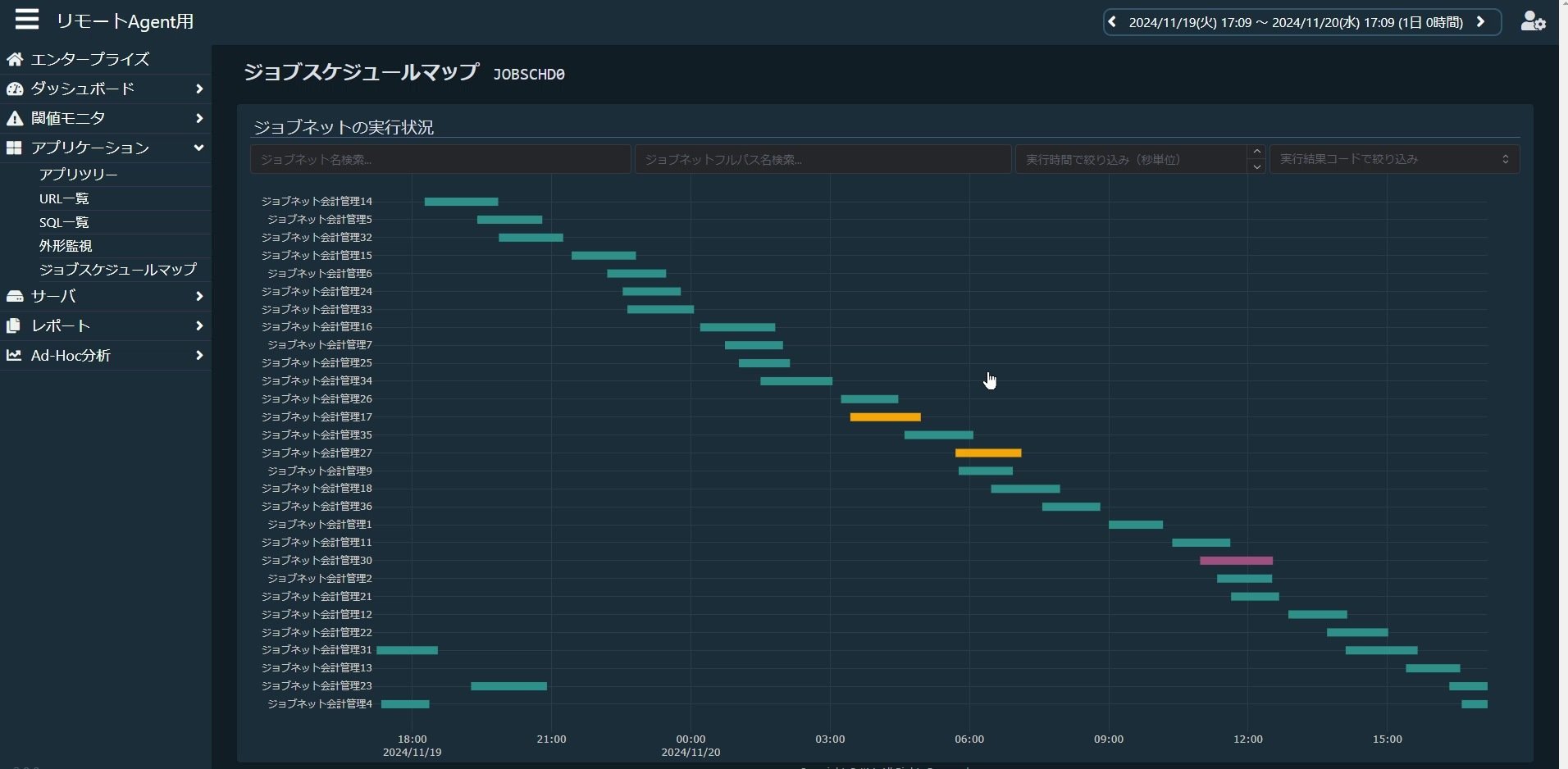Image resolution: width=1568 pixels, height=769 pixels.
Task: Open the 実行結果コードで絞り込み dropdown
Action: [1392, 158]
